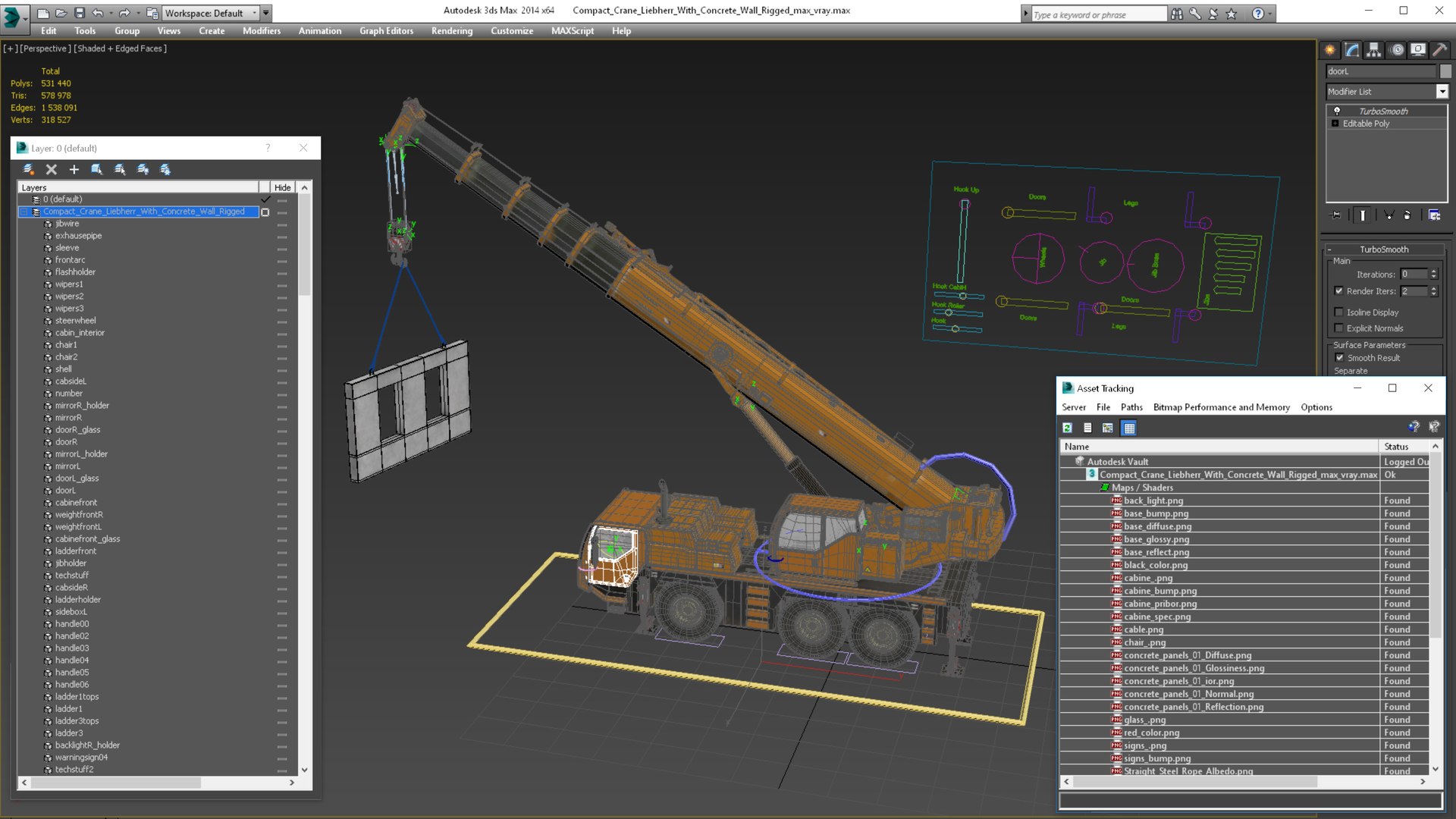Click the star favorites icon in InfoCenter
1456x819 pixels.
(x=1232, y=14)
